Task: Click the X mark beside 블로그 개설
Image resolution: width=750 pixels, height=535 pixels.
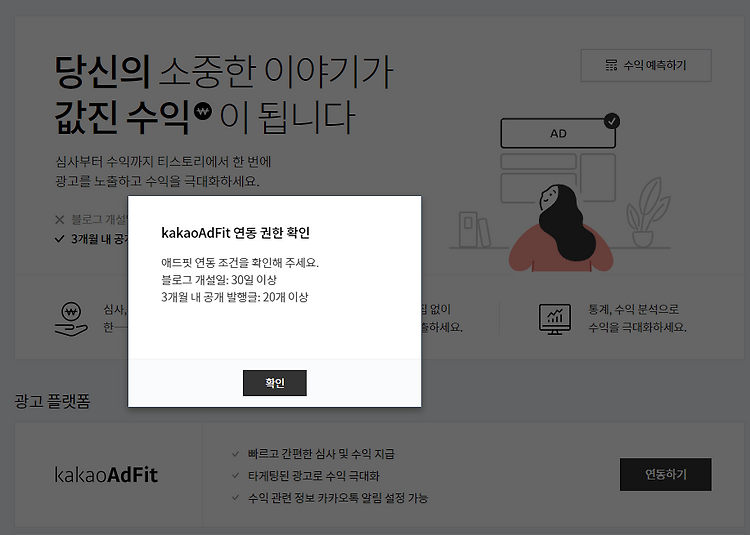Action: pyautogui.click(x=60, y=219)
